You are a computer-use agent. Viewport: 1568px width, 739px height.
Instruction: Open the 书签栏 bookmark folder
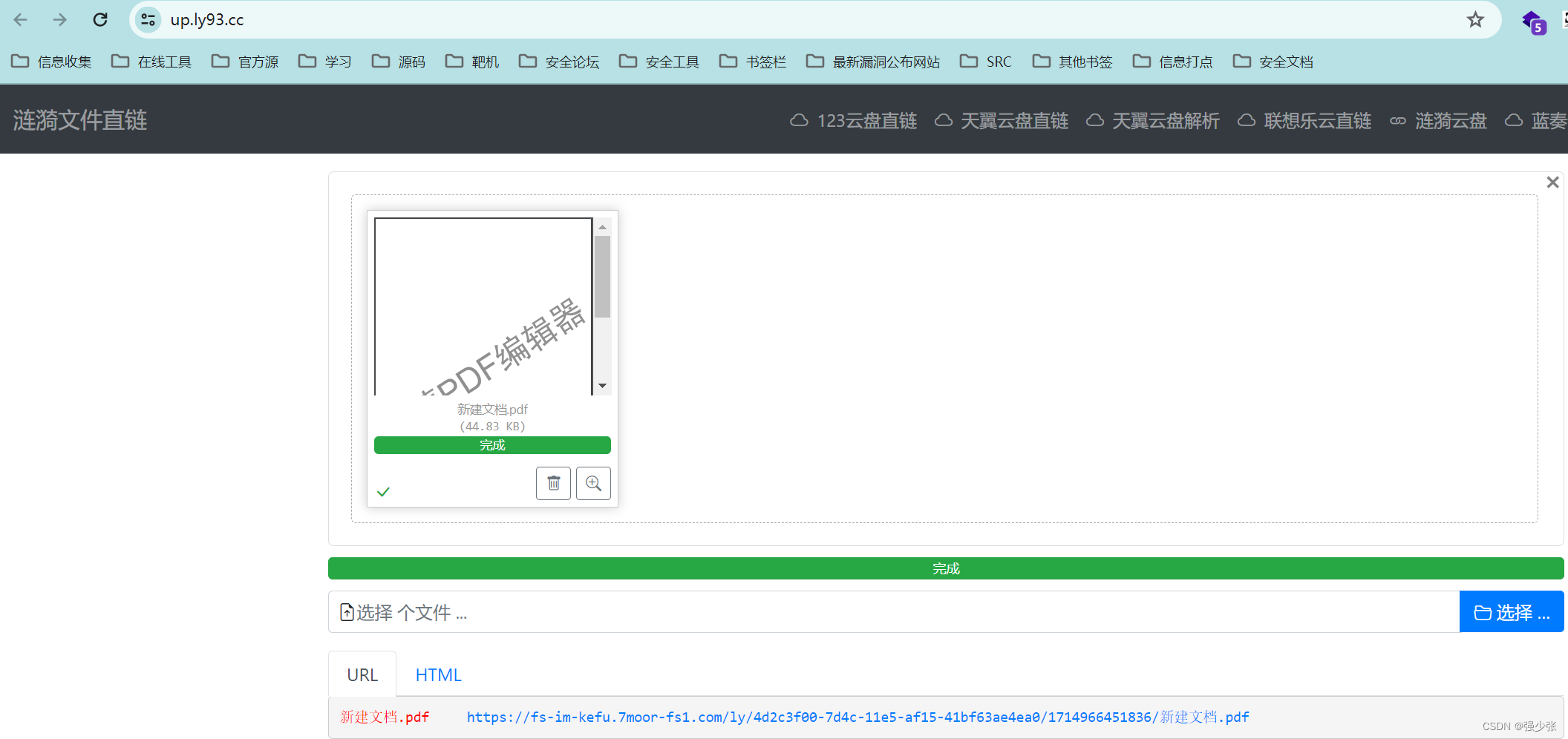[753, 62]
